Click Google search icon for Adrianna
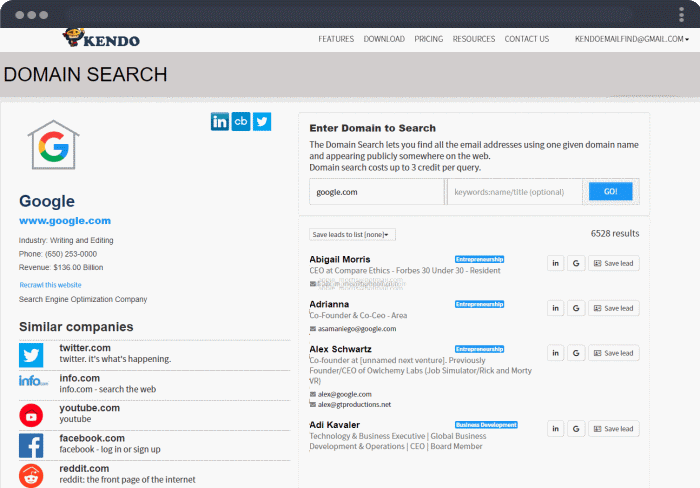This screenshot has width=700, height=488. [x=576, y=308]
